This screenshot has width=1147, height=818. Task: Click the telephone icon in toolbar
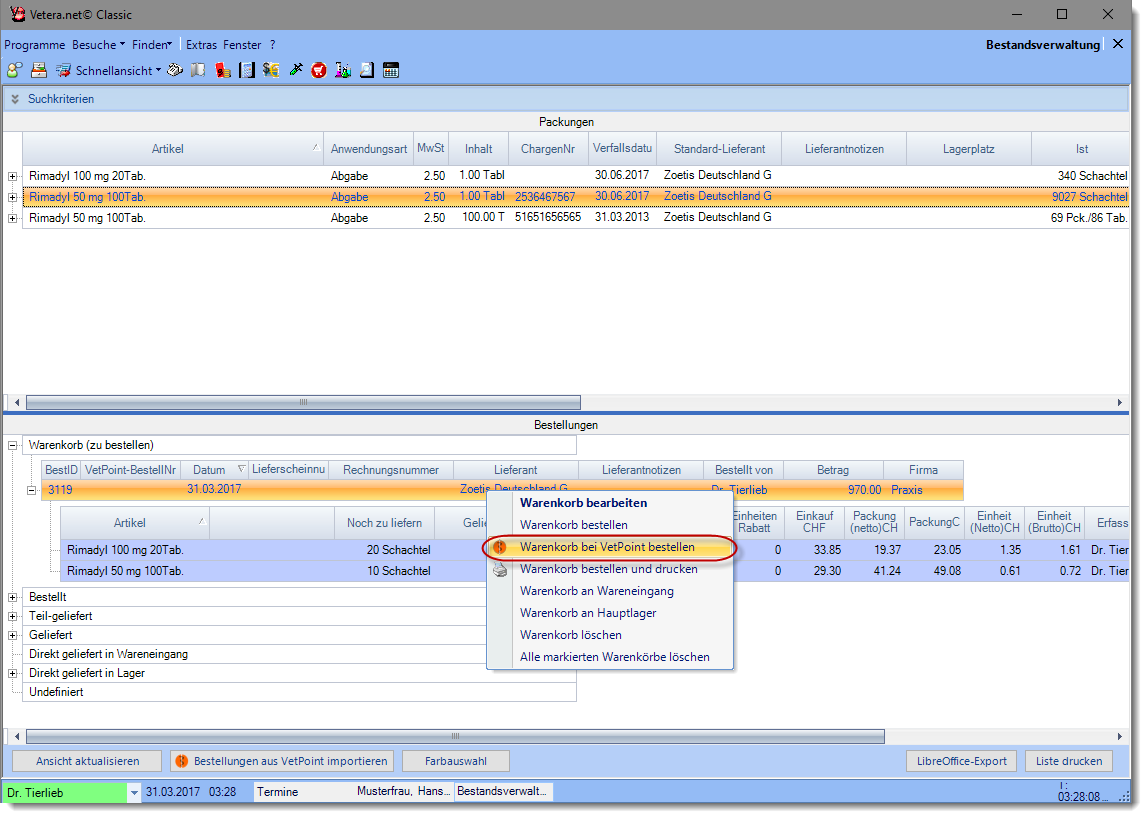(175, 70)
